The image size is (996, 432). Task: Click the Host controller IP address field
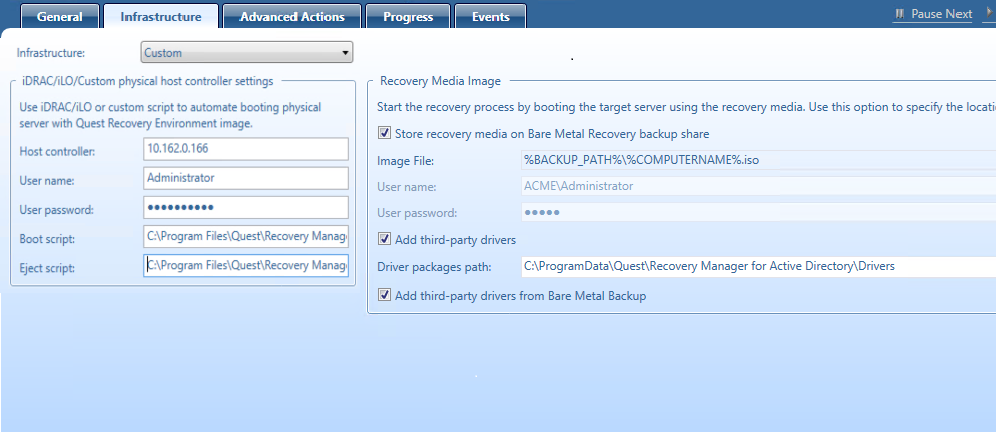(x=246, y=149)
